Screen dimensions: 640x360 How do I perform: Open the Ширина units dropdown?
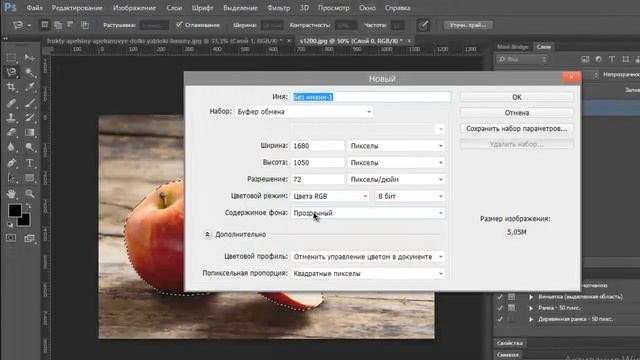[x=396, y=146]
